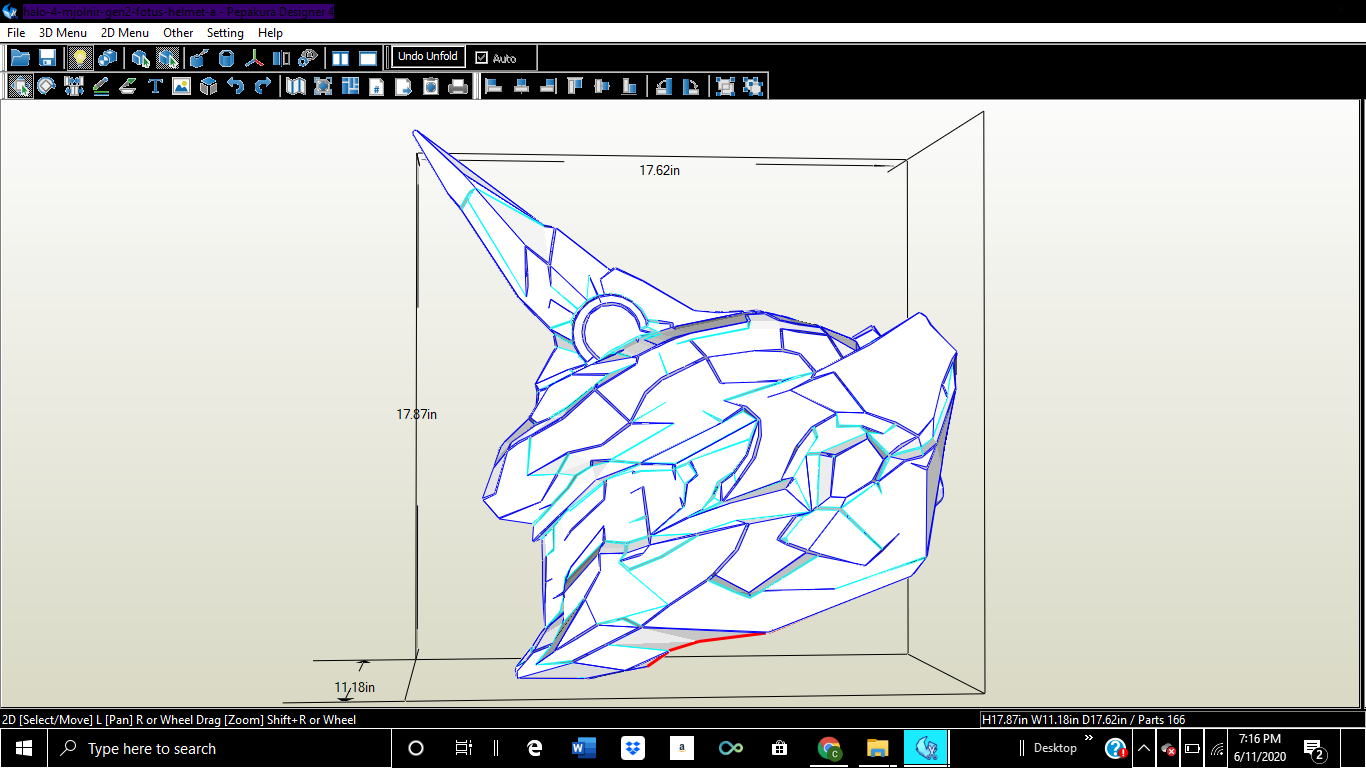The image size is (1366, 768).
Task: Open the 3D Menu
Action: click(x=63, y=33)
